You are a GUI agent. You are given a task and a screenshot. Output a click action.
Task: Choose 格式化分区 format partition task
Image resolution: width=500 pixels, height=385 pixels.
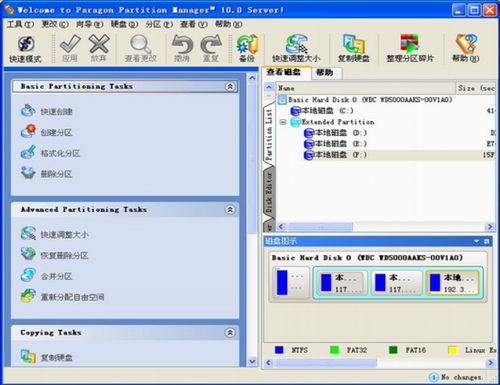[x=50, y=153]
